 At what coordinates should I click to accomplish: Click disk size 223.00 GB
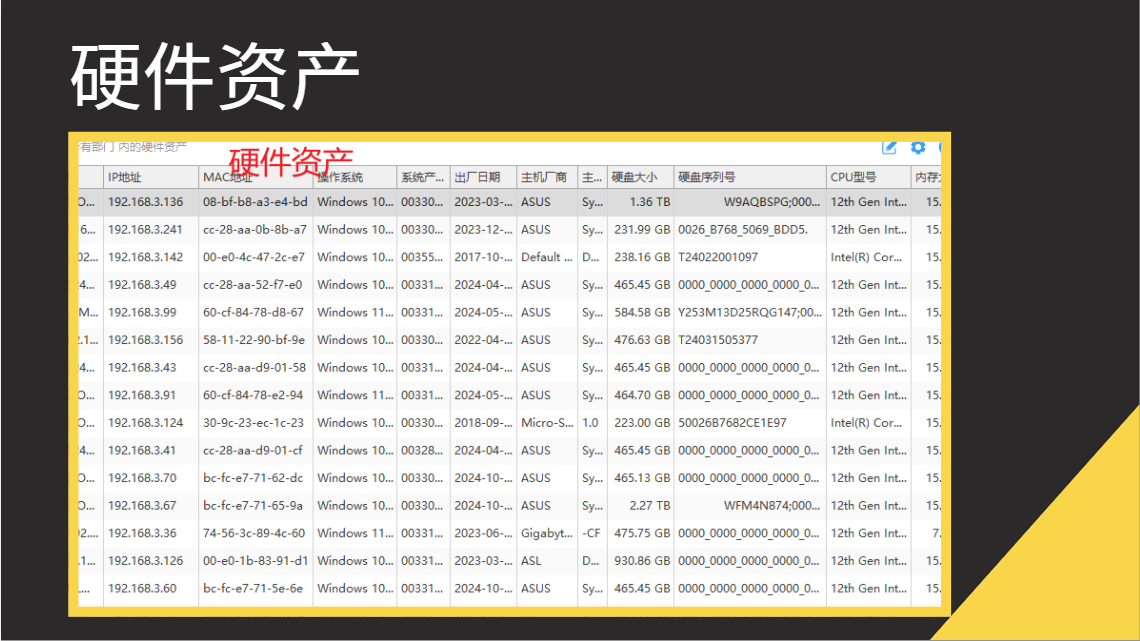coord(642,423)
